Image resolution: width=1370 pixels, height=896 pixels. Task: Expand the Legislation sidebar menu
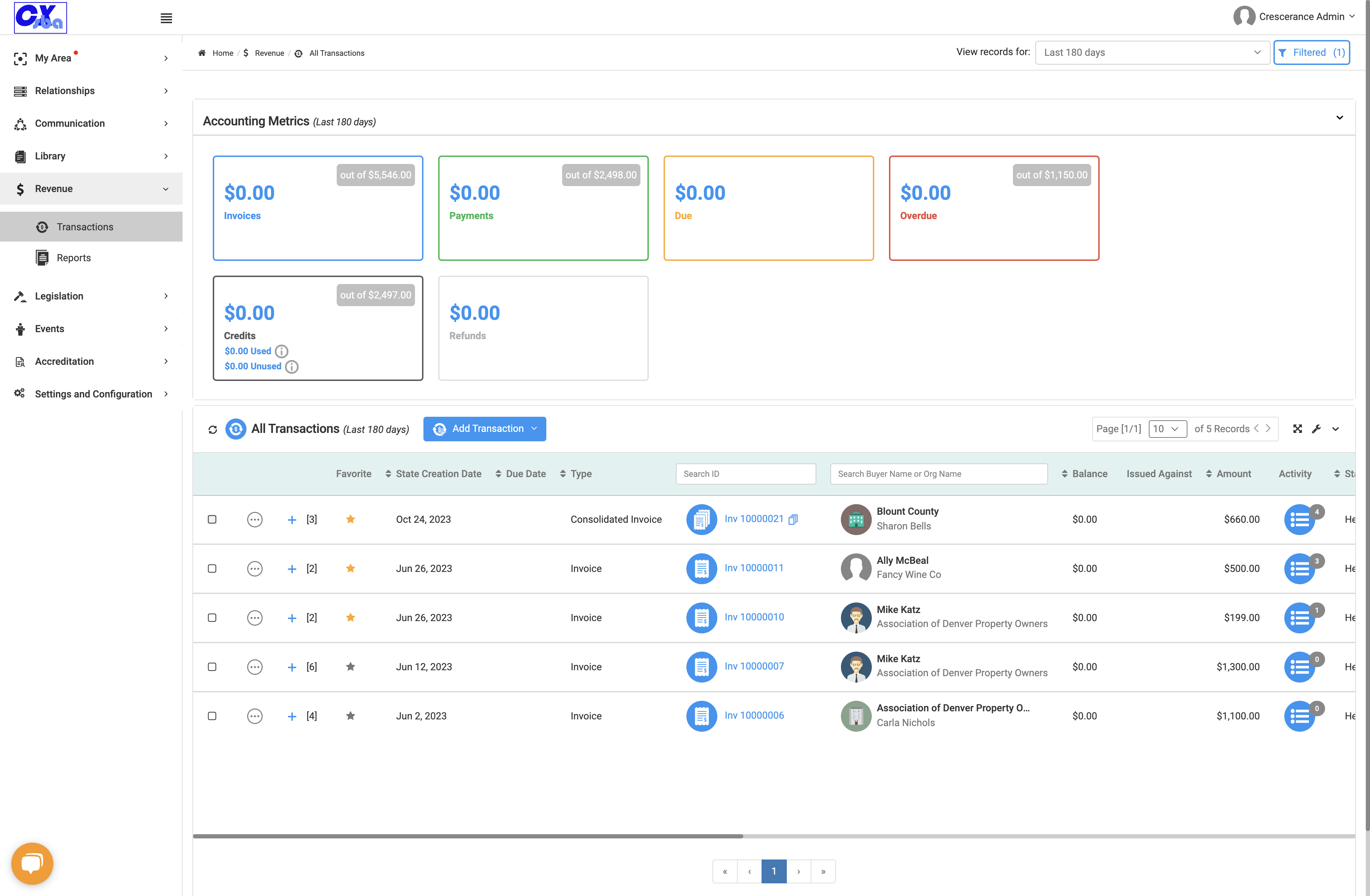tap(91, 296)
